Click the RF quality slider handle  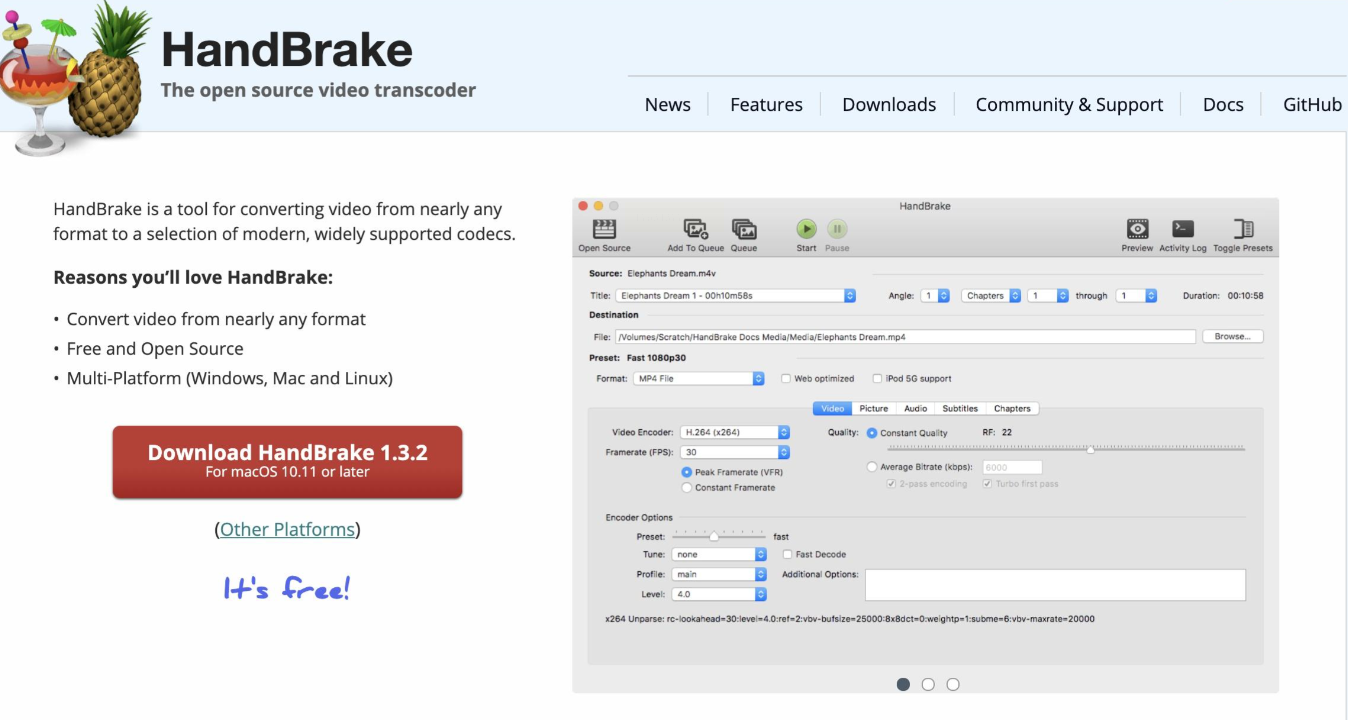[1090, 449]
